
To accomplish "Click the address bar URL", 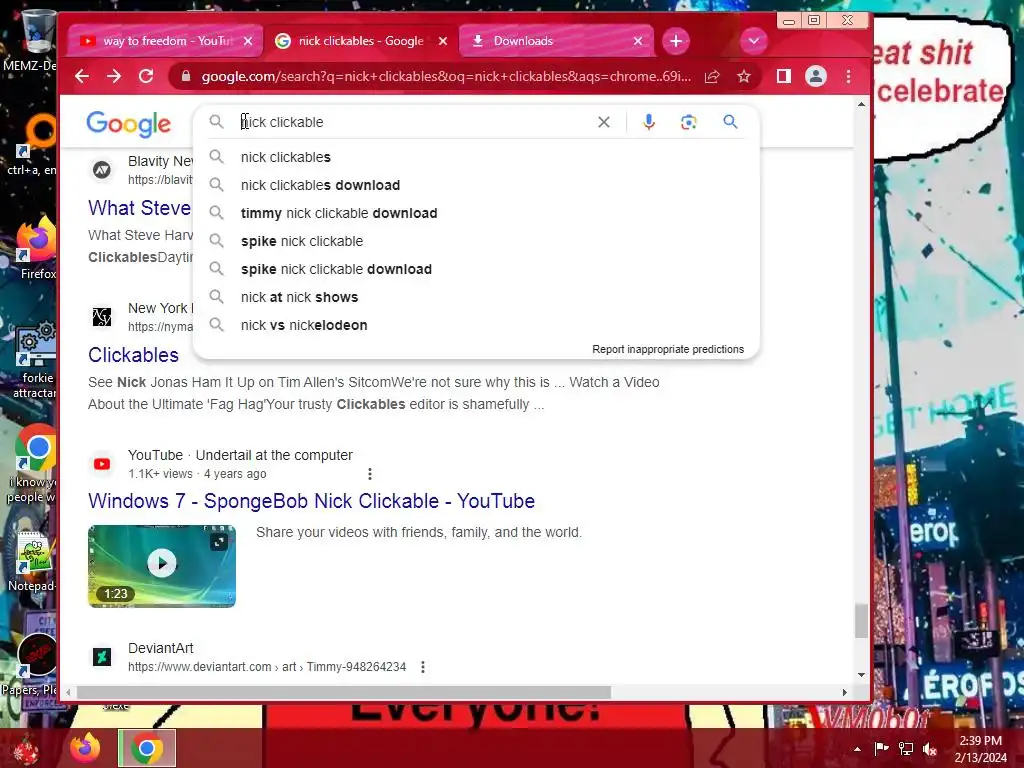I will coord(446,76).
